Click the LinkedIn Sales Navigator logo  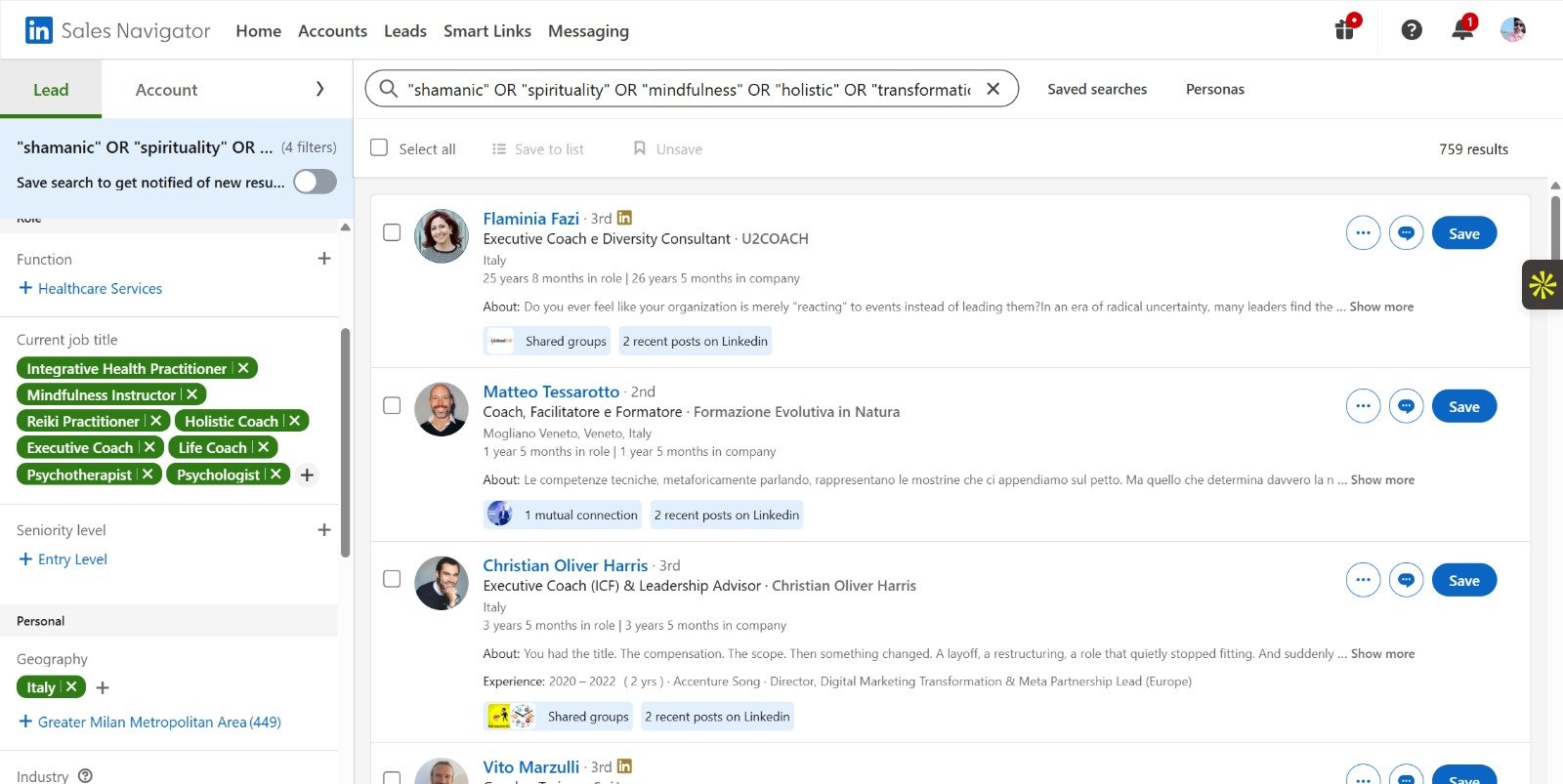(117, 30)
